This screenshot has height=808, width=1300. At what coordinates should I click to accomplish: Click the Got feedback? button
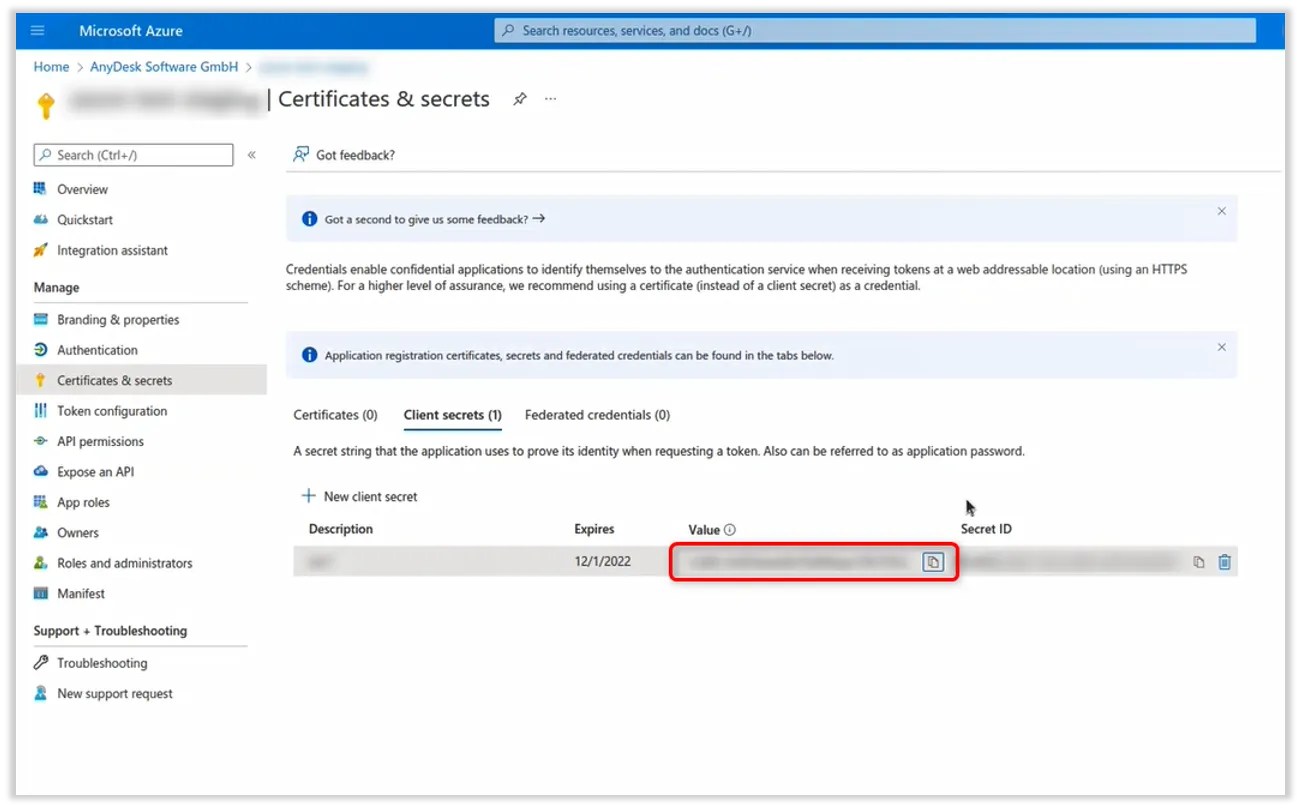pyautogui.click(x=344, y=155)
